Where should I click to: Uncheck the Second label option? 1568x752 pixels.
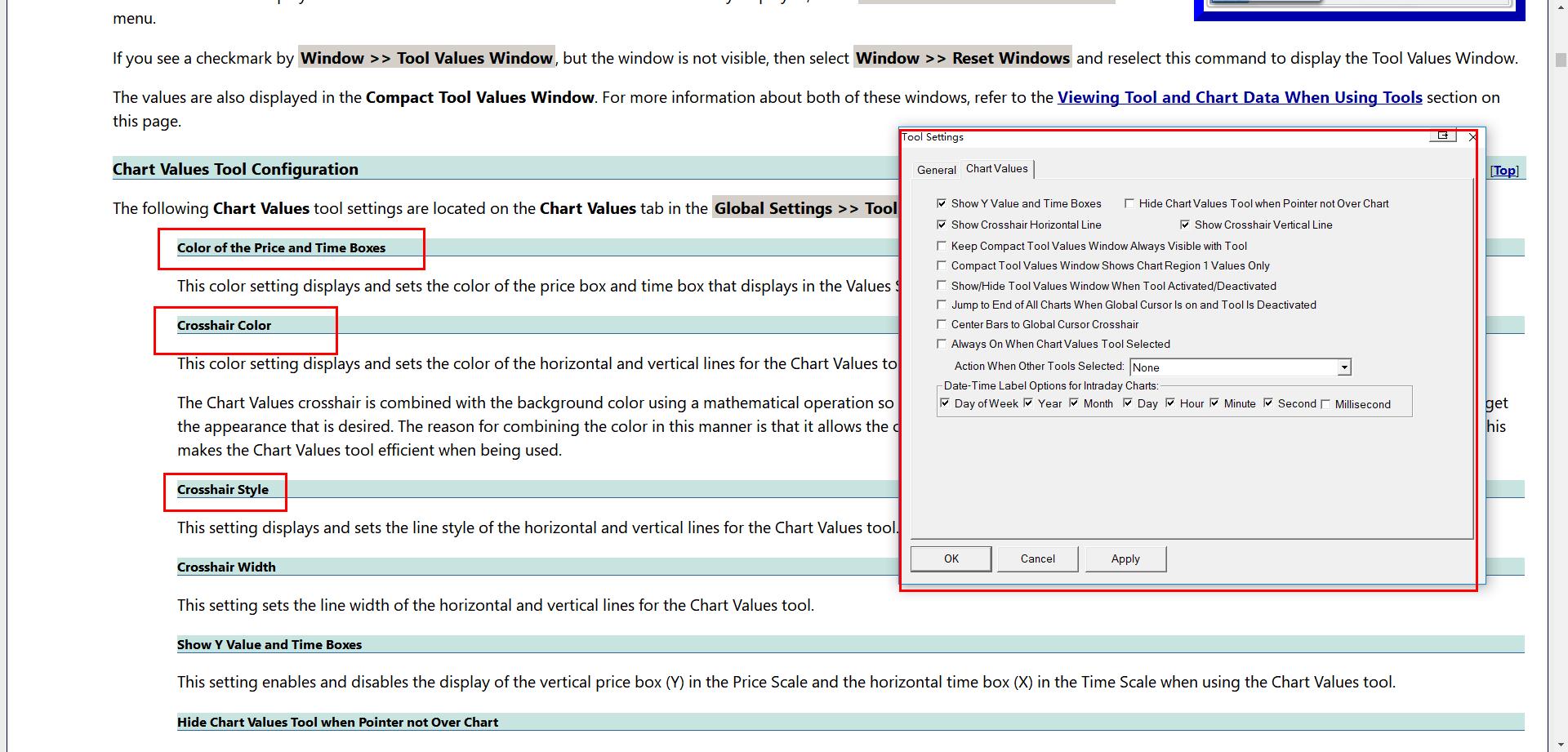coord(1268,403)
